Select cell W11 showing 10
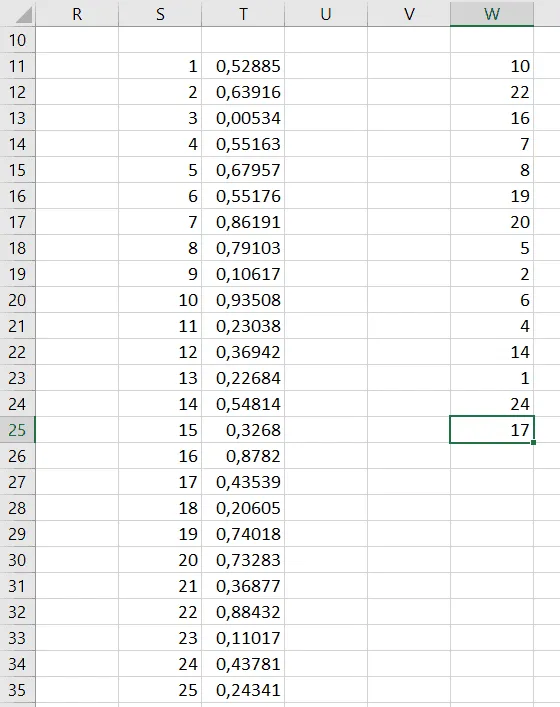The height and width of the screenshot is (707, 560). point(491,66)
